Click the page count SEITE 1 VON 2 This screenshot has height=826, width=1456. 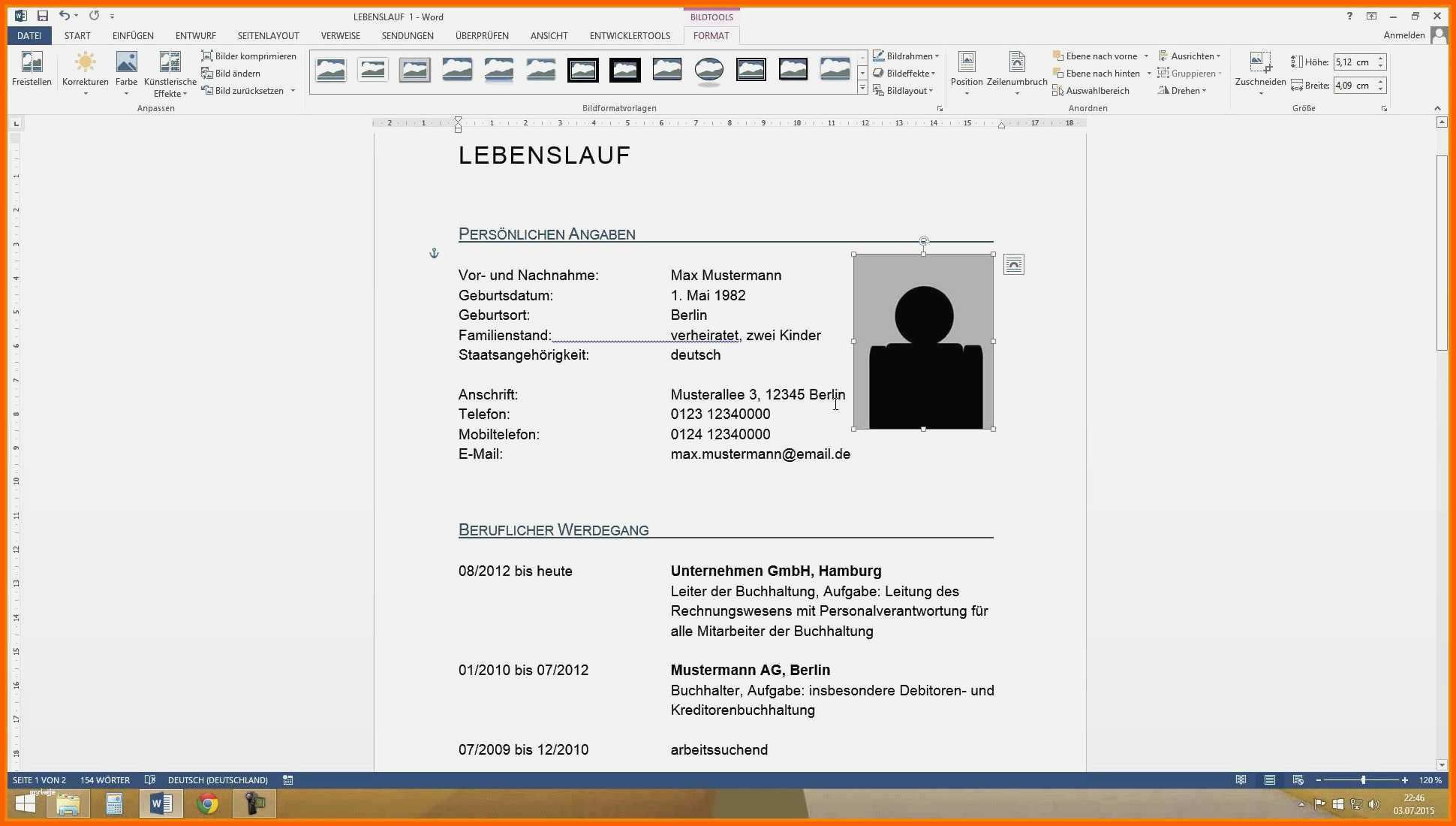[x=39, y=780]
